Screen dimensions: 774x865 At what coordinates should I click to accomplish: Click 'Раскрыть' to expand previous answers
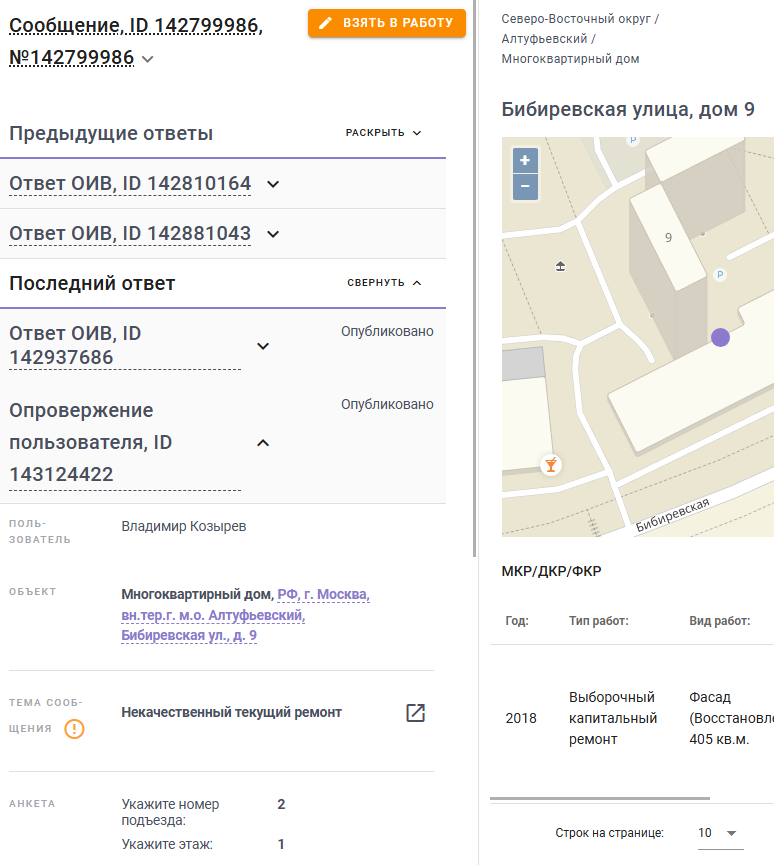coord(383,133)
